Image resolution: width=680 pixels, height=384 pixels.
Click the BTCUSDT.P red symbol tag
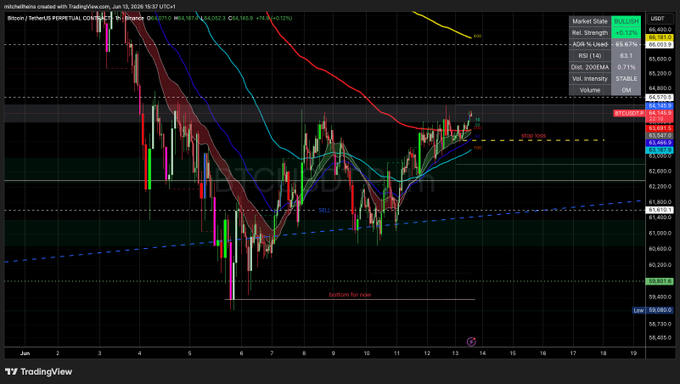click(628, 113)
